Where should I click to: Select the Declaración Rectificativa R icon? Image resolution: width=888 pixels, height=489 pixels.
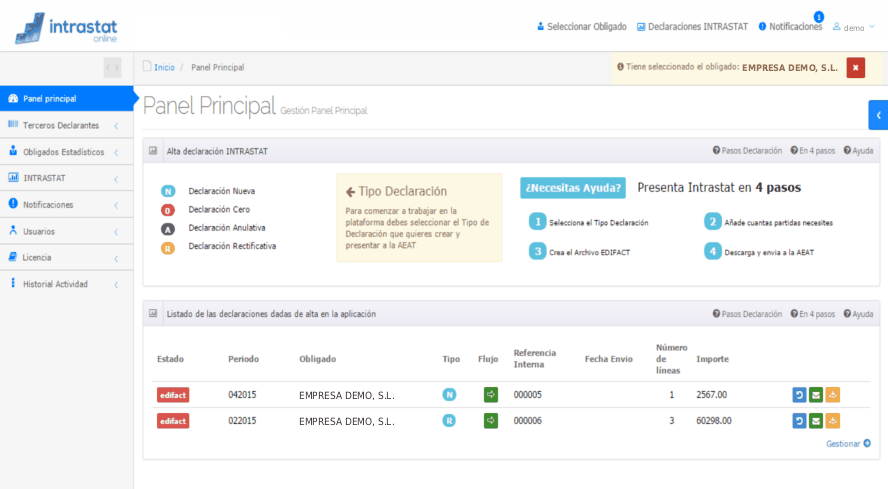point(168,248)
